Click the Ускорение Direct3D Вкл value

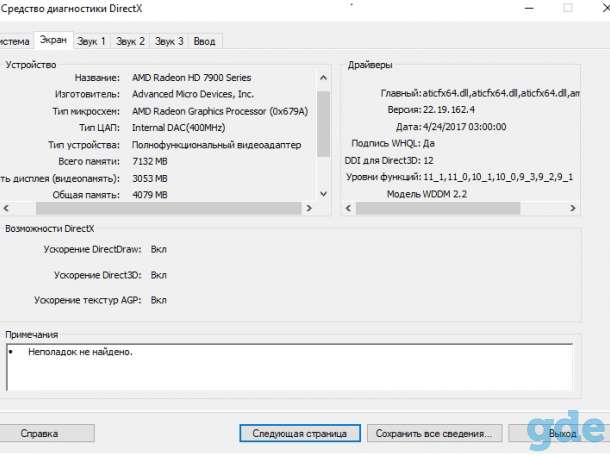click(x=159, y=275)
